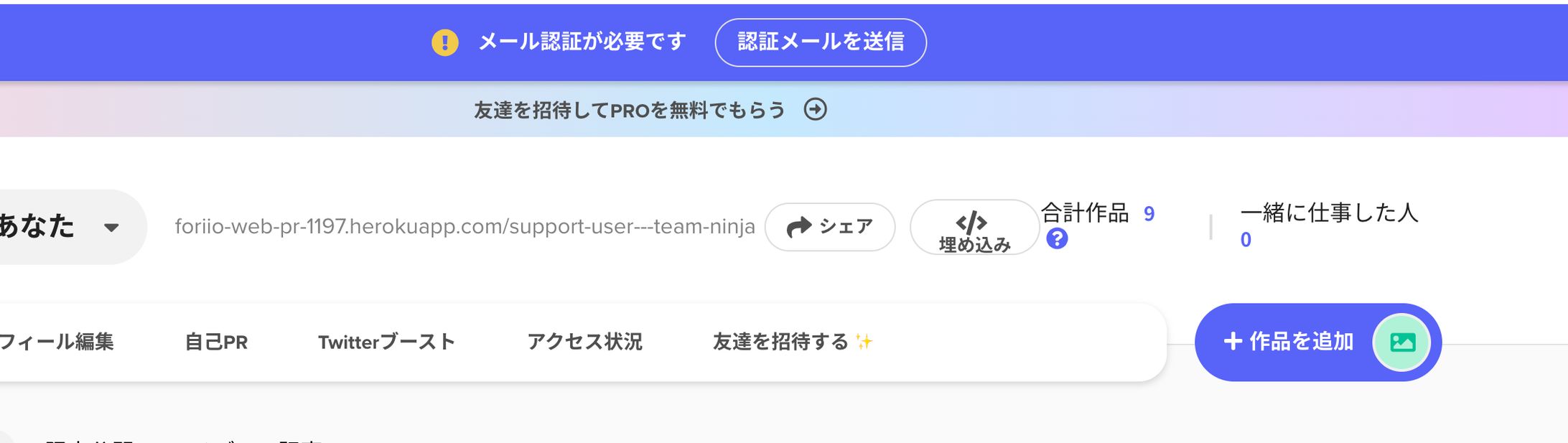Go to the アクセス状況 tab

(x=584, y=342)
